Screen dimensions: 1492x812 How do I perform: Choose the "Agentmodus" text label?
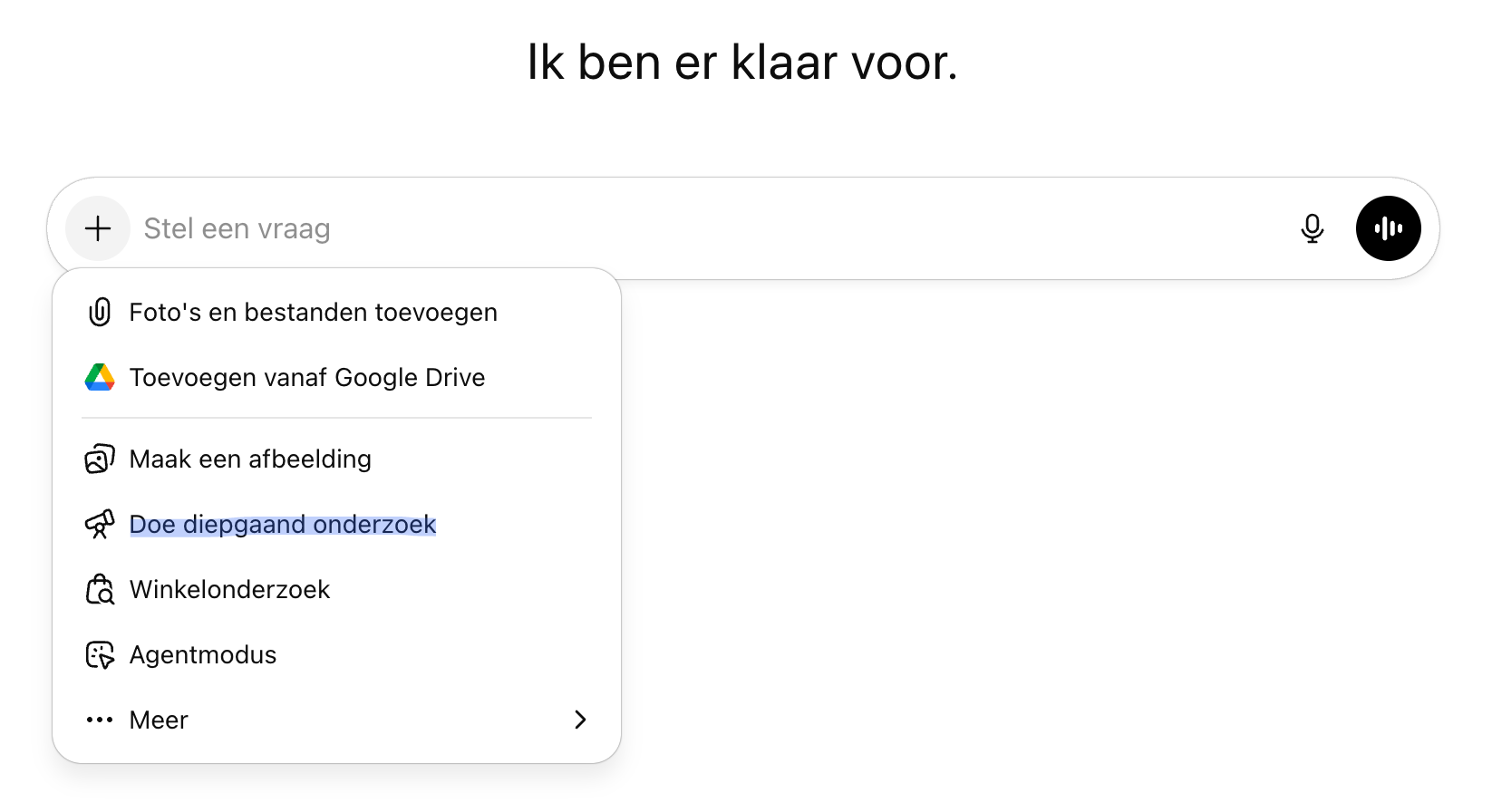(x=203, y=655)
